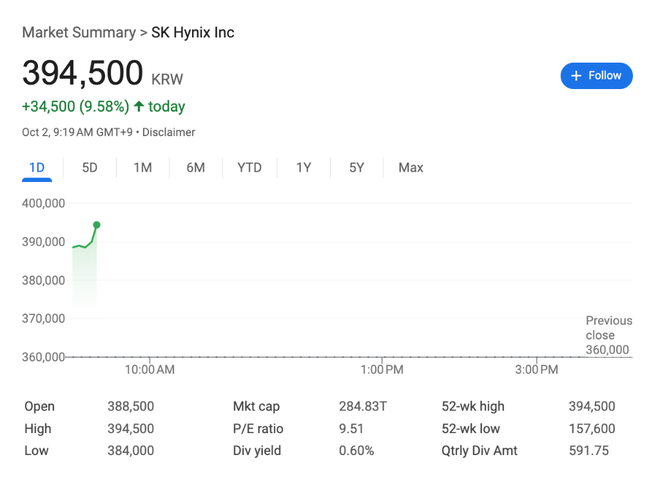Select the YTD range tab
The image size is (660, 477).
pos(249,167)
